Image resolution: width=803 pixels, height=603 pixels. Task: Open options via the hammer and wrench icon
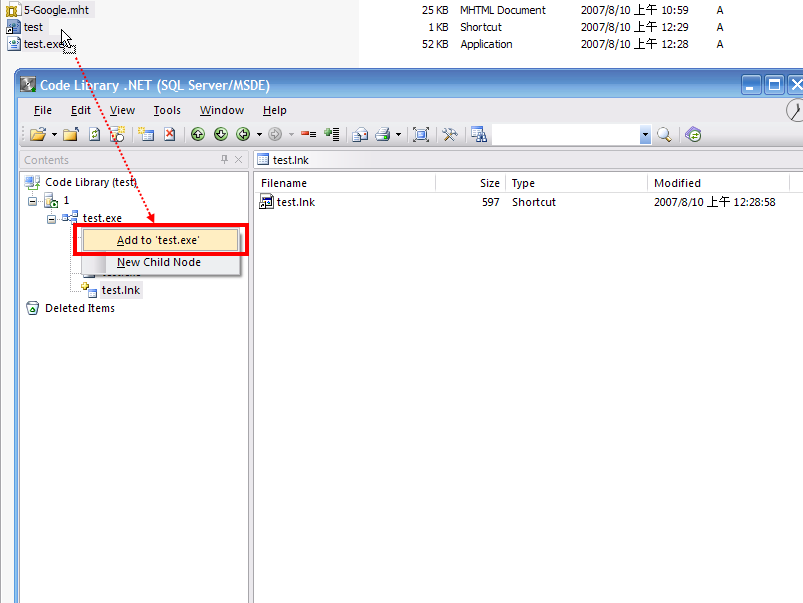point(450,134)
